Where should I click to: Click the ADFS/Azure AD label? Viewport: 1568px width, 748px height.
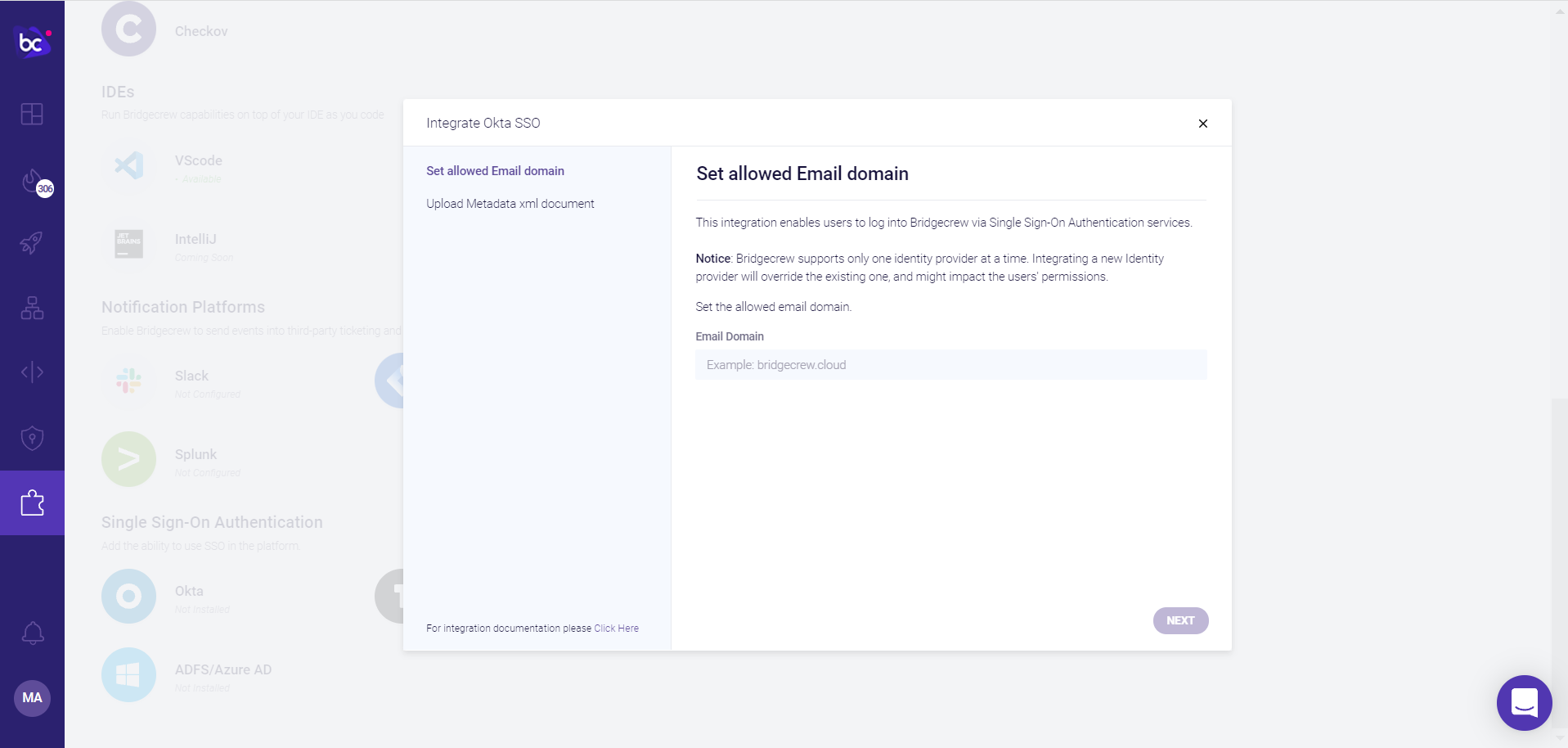click(x=222, y=669)
